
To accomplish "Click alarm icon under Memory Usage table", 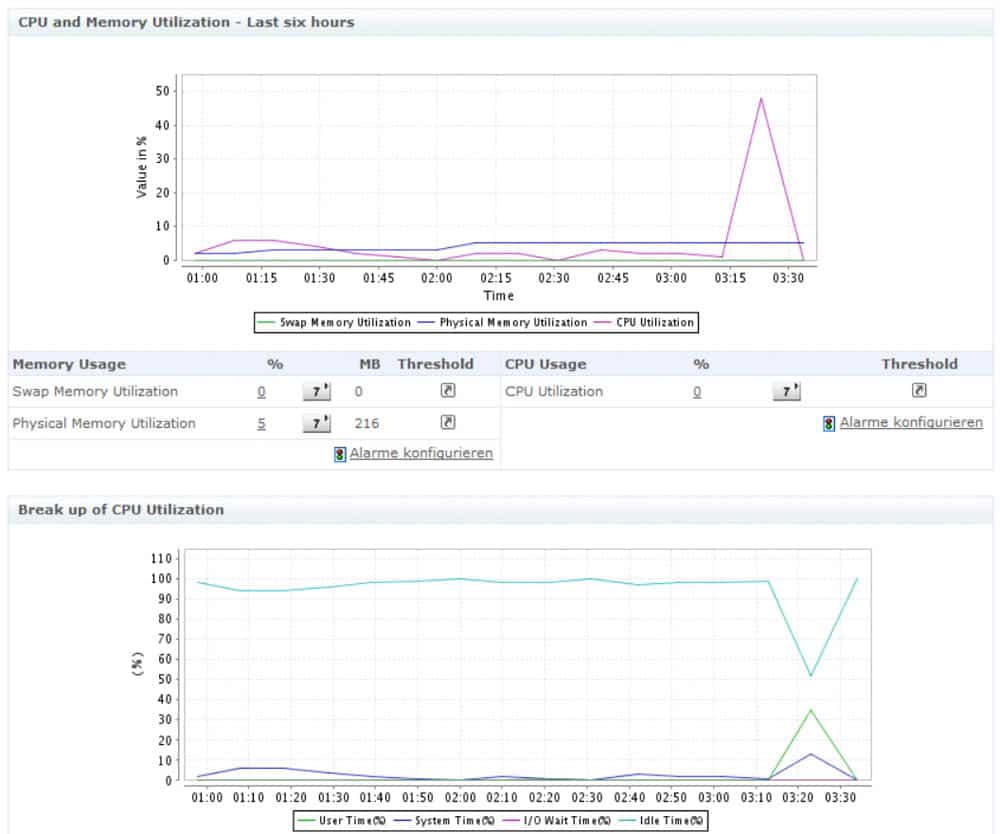I will (x=340, y=454).
